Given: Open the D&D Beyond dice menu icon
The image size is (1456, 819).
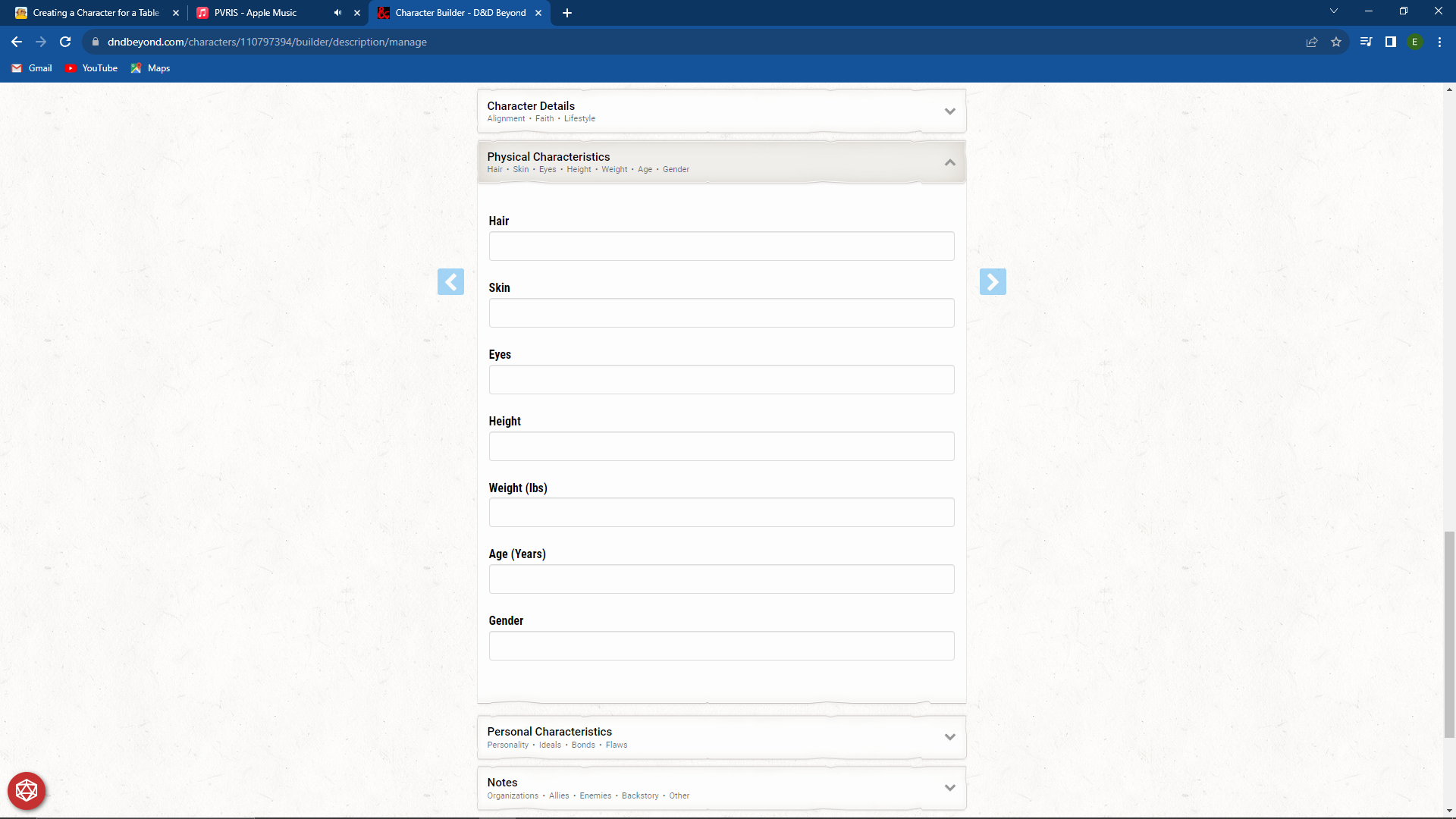Looking at the screenshot, I should tap(26, 790).
